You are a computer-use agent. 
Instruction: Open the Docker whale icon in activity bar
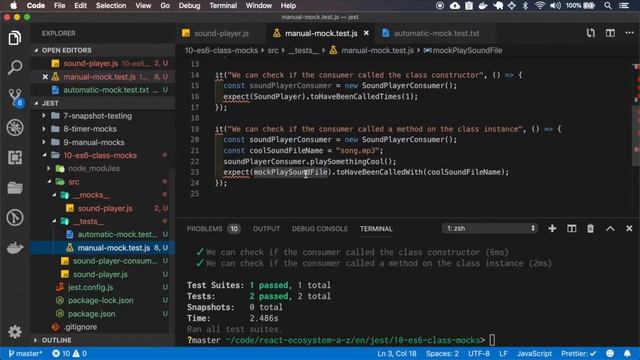15,247
